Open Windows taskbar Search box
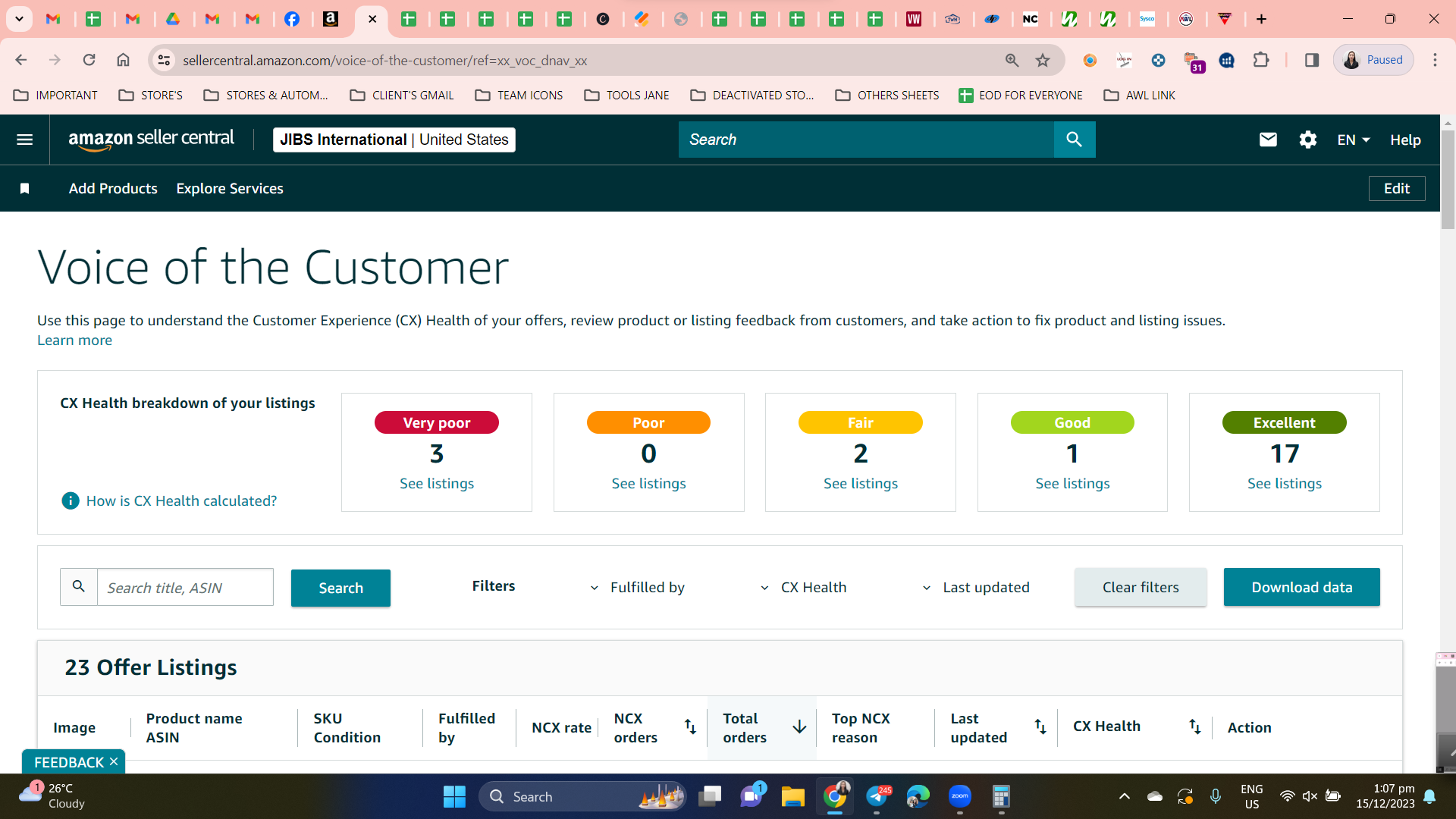Screen dimensions: 1456x819 [x=582, y=796]
